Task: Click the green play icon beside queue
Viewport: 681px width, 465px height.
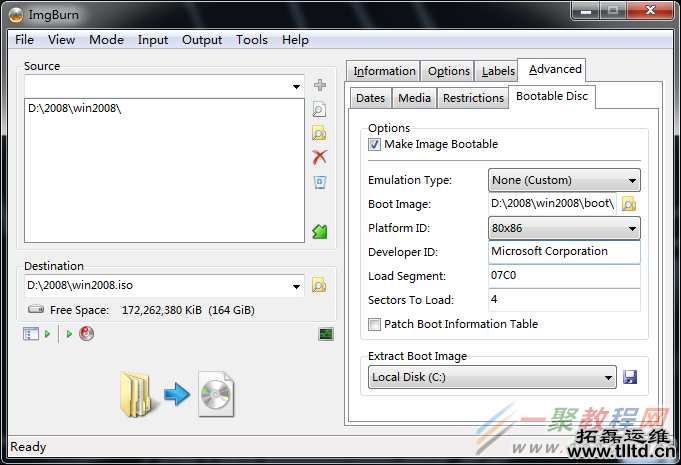Action: [47, 334]
